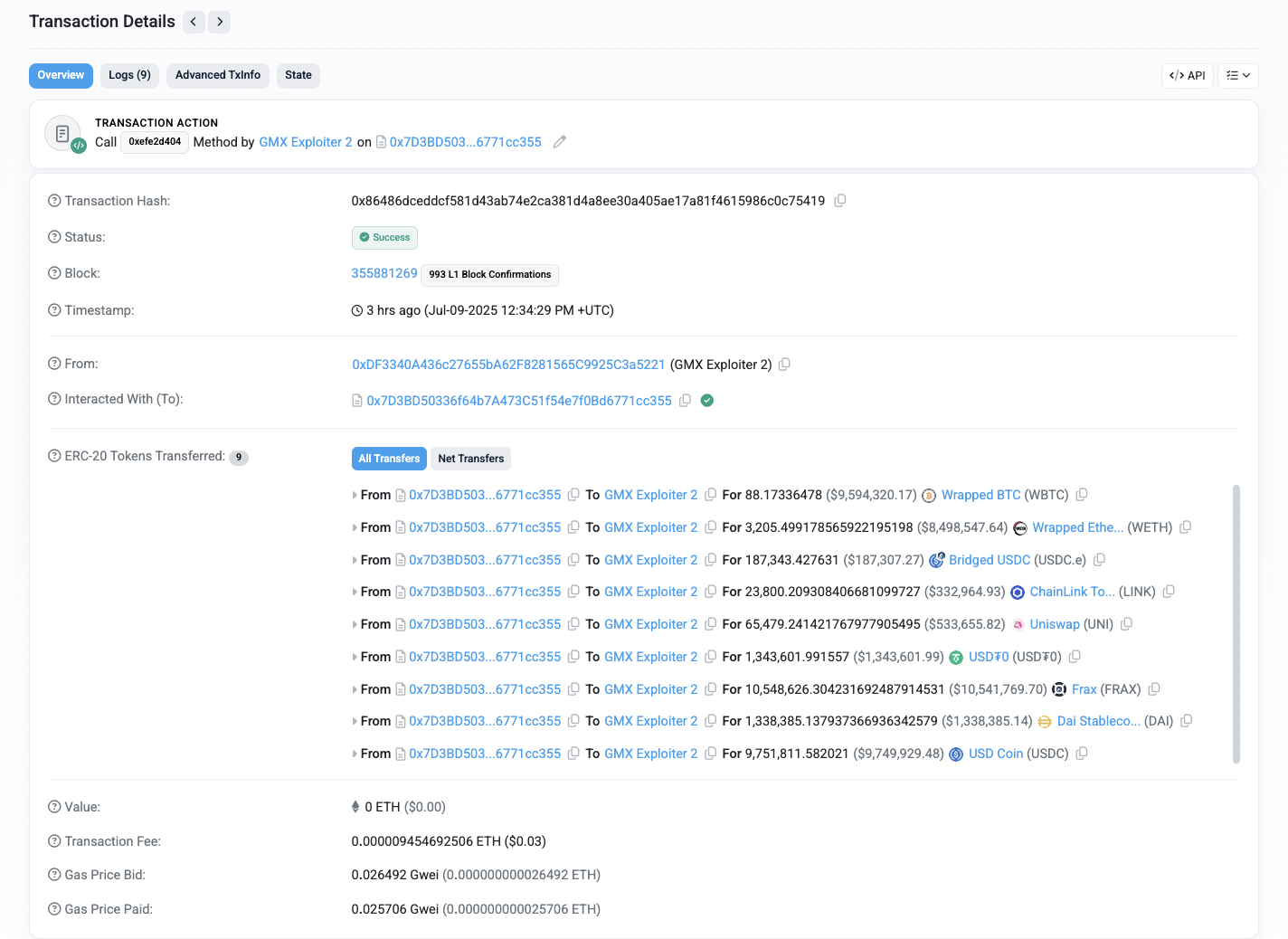1288x939 pixels.
Task: Click the API button
Action: point(1187,76)
